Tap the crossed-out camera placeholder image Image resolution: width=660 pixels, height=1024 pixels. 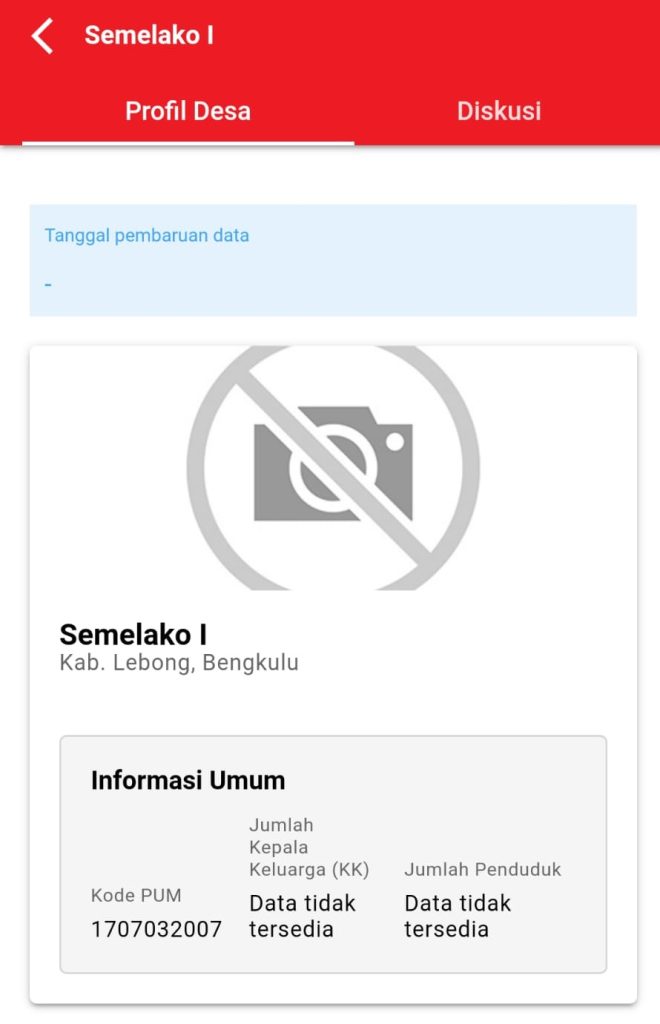tap(333, 467)
